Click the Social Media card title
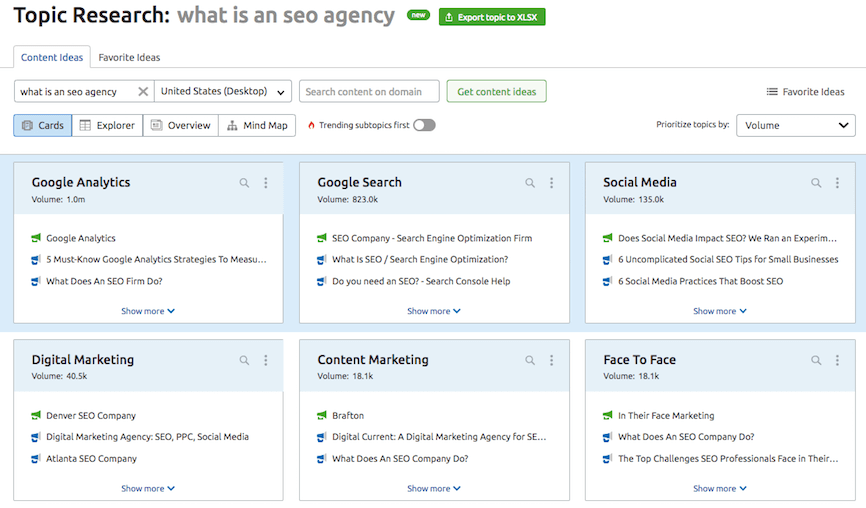This screenshot has height=508, width=866. [x=640, y=182]
